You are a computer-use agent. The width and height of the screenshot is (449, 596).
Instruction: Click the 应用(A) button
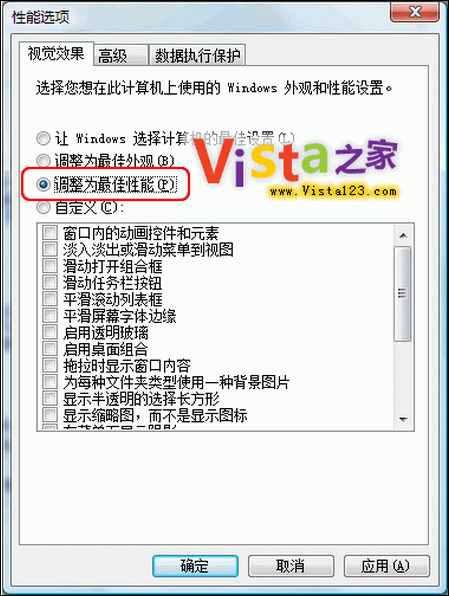click(x=387, y=566)
